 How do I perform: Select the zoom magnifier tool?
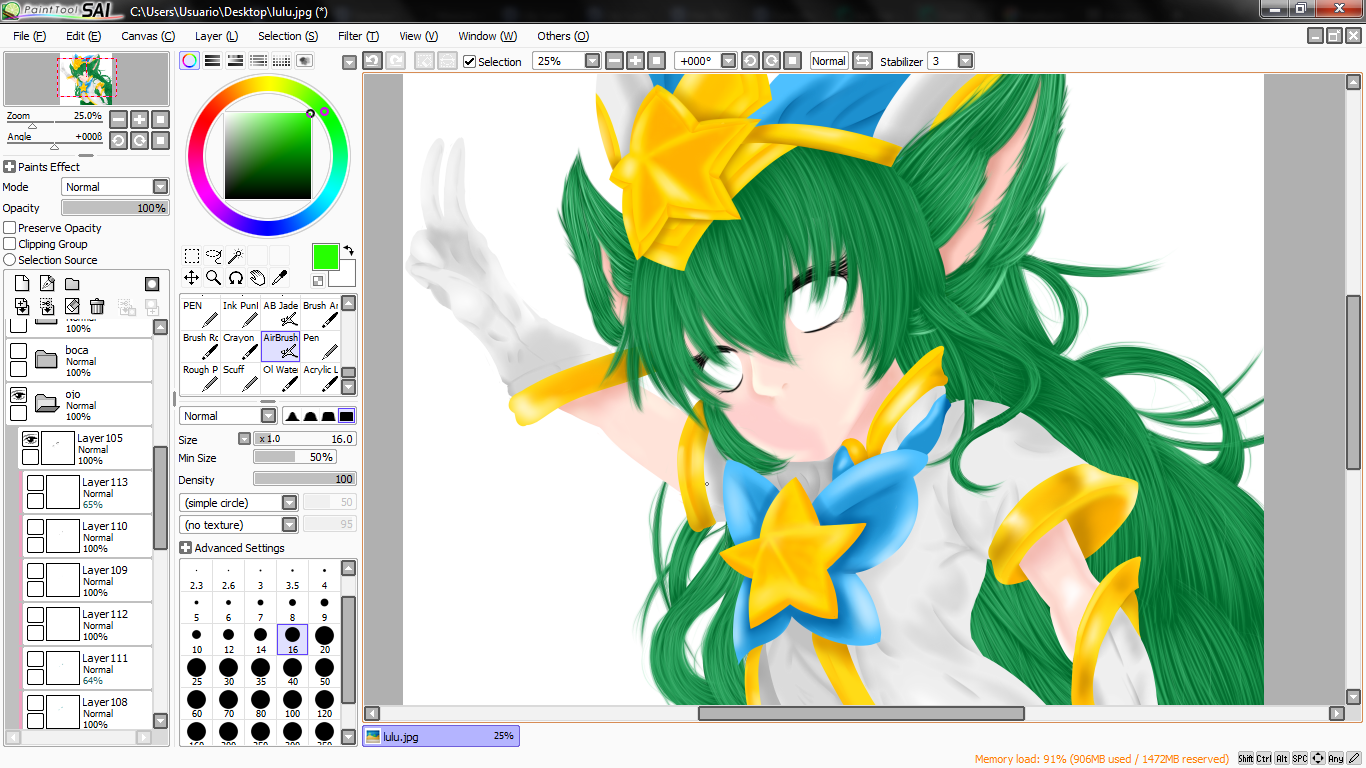(x=213, y=277)
